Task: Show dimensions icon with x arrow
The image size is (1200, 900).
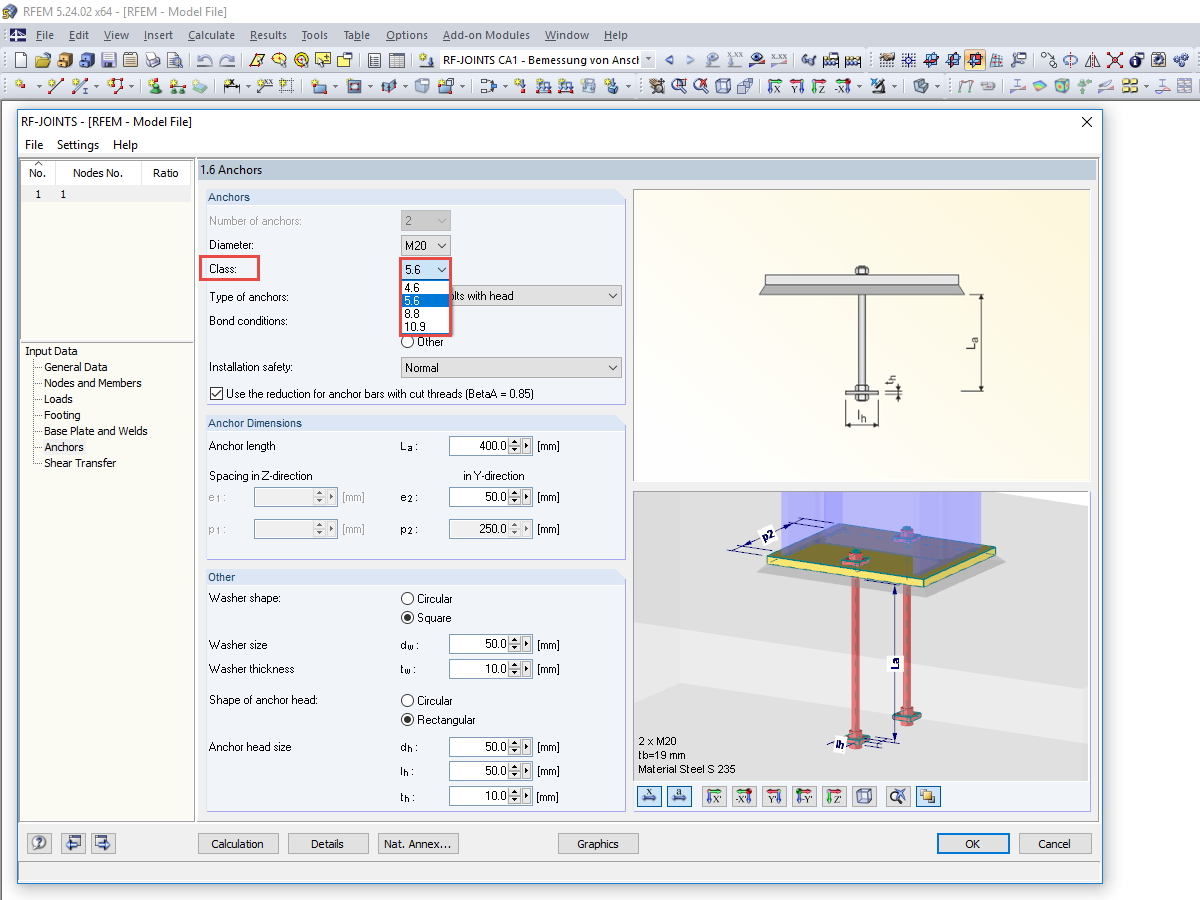Action: [x=649, y=796]
